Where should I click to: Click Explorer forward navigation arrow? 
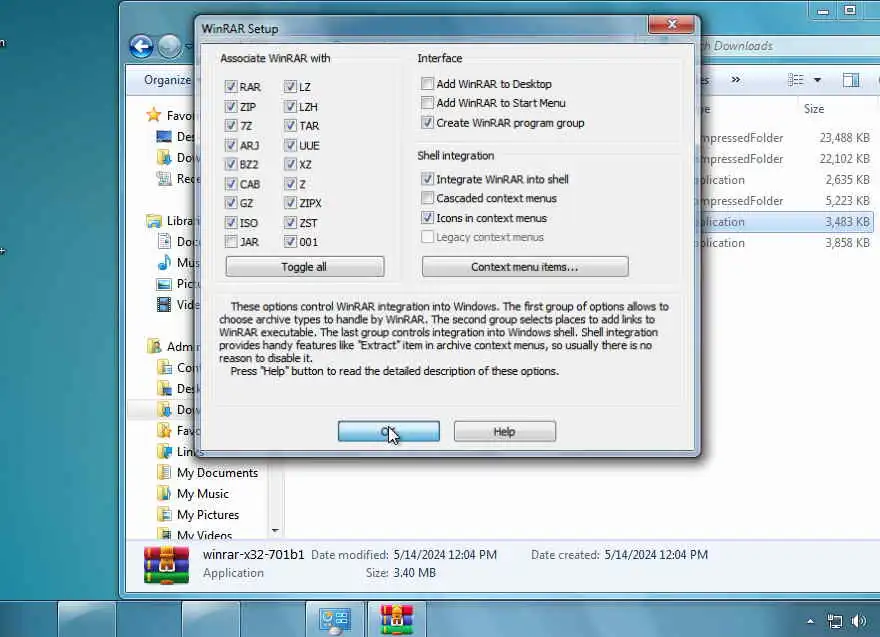169,46
